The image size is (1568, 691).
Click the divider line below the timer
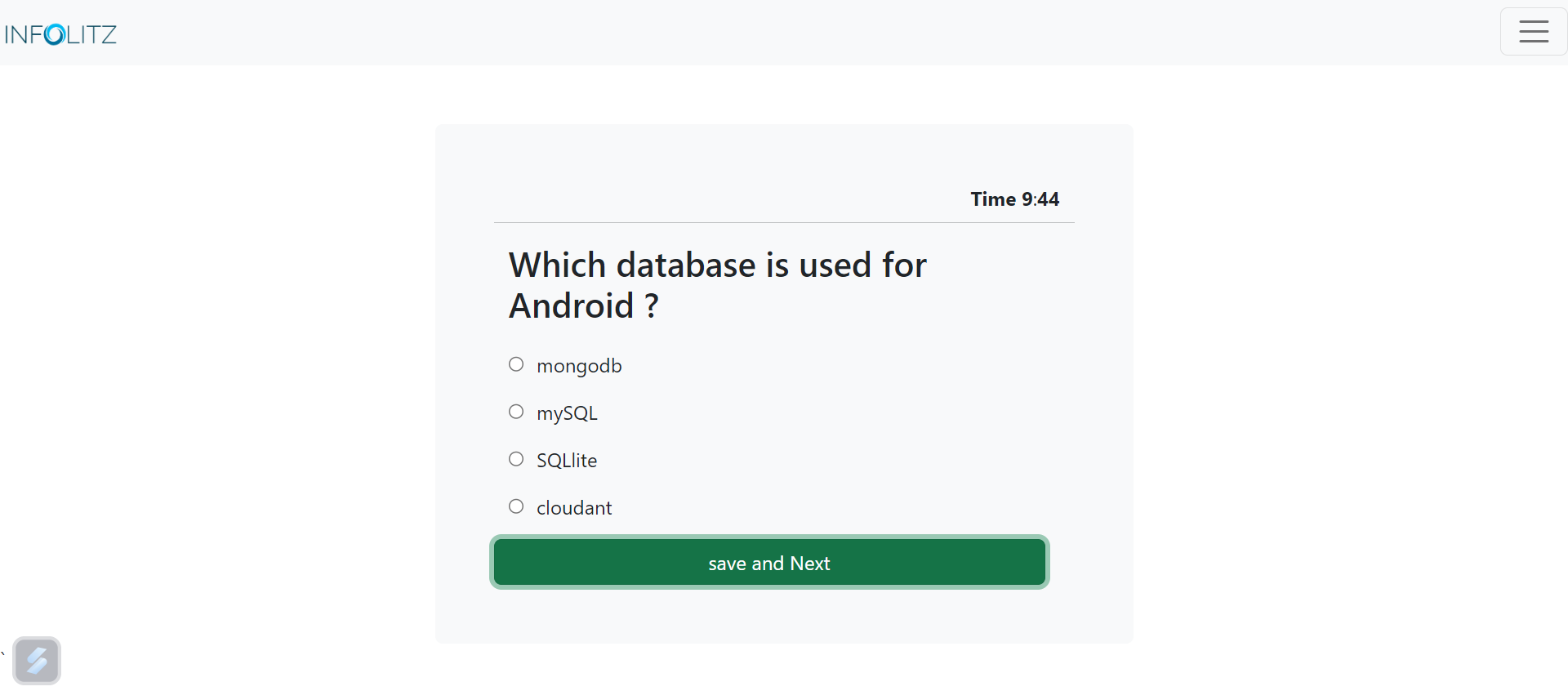pyautogui.click(x=784, y=222)
